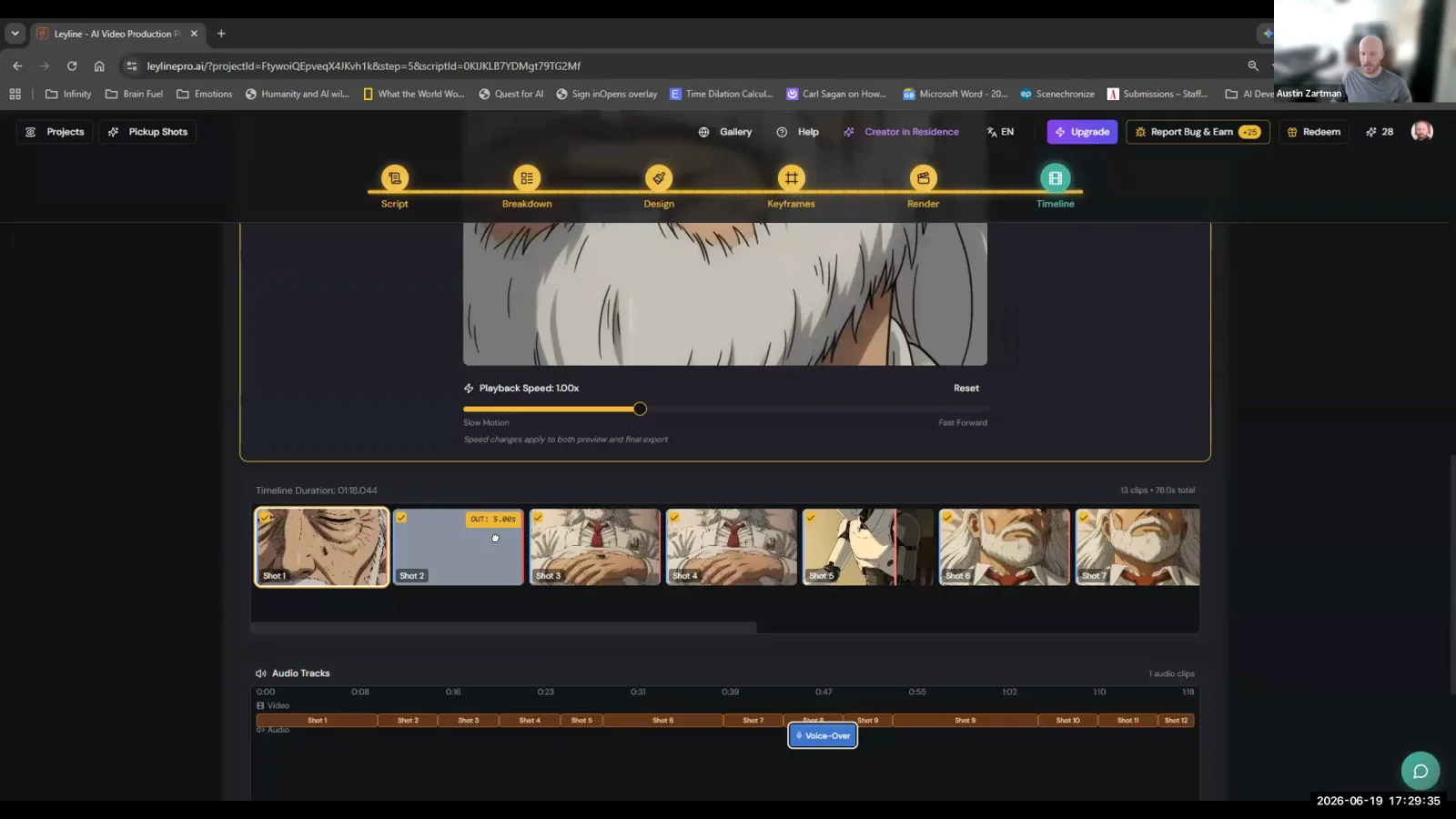The height and width of the screenshot is (819, 1456).
Task: Toggle the Shot 5 checkbox
Action: (811, 517)
